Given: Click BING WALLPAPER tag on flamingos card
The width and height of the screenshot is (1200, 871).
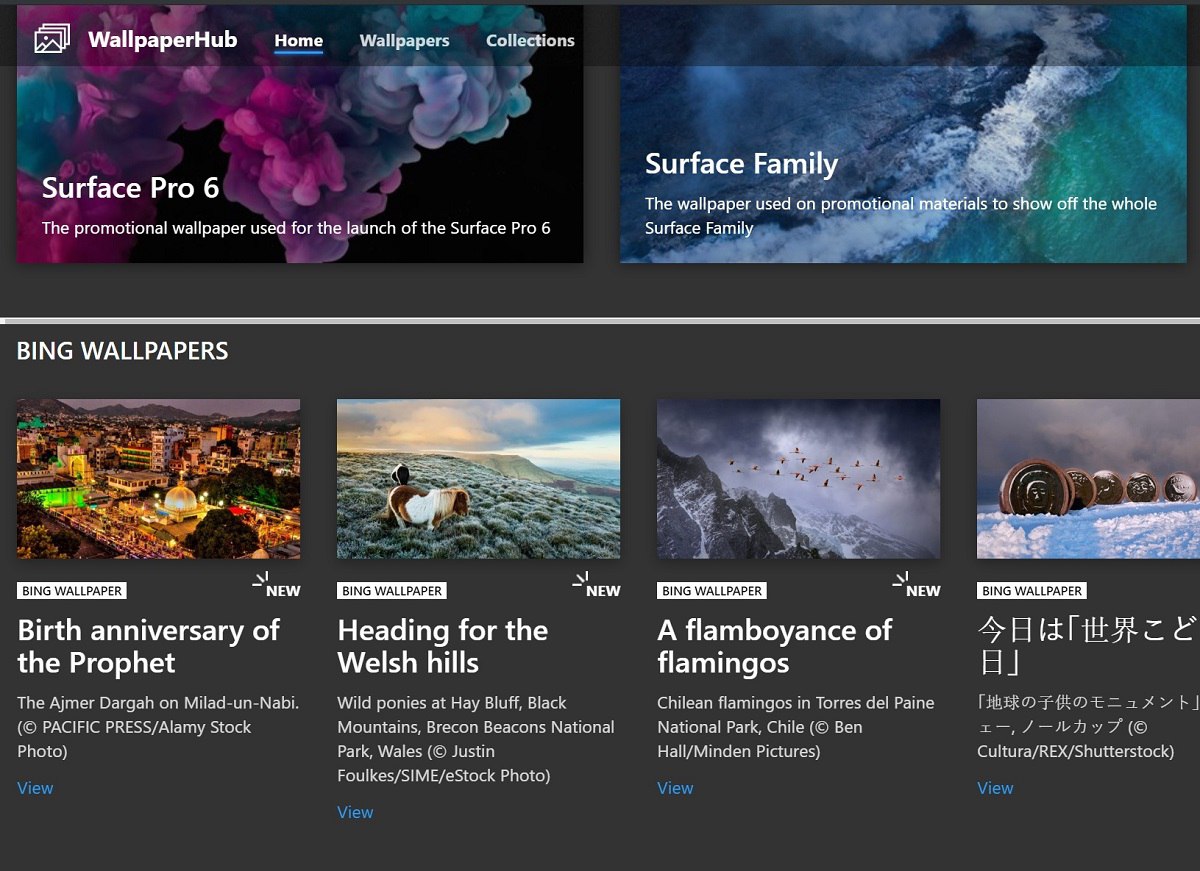Looking at the screenshot, I should pos(712,591).
